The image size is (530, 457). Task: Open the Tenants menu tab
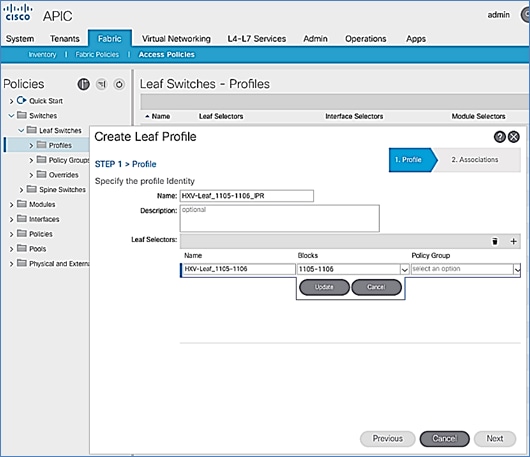pyautogui.click(x=65, y=39)
